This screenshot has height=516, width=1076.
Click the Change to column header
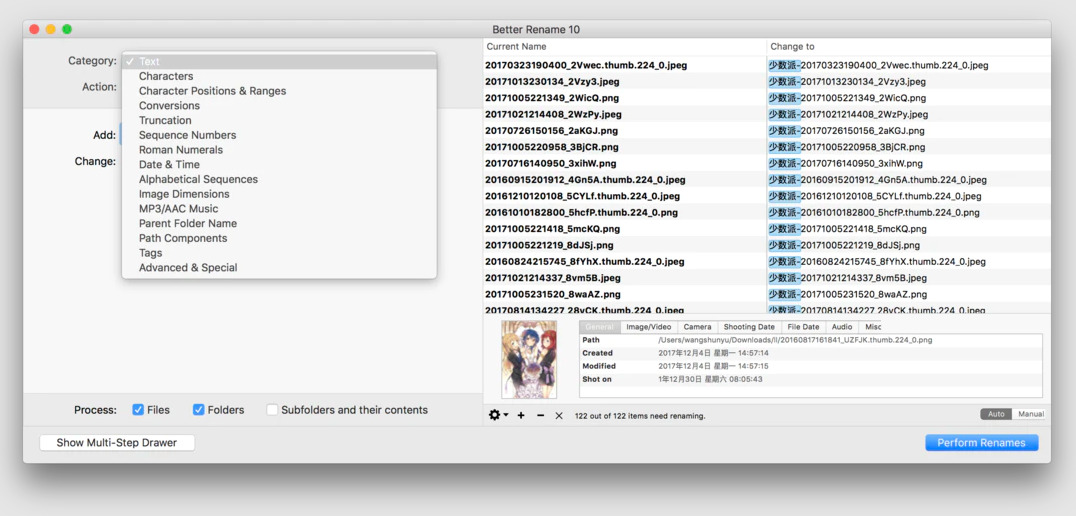tap(909, 47)
